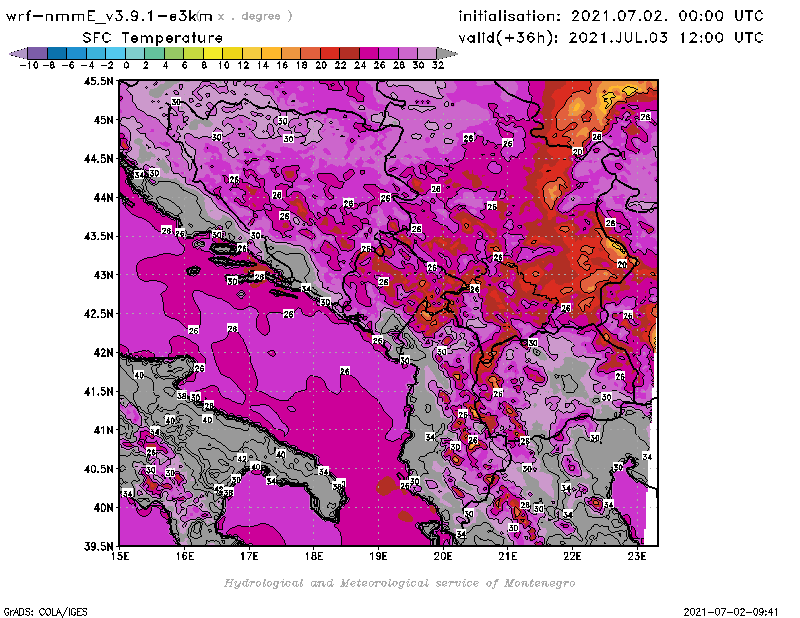This screenshot has width=800, height=618.
Task: Click the red legend swatch between 20 and 22
Action: pyautogui.click(x=330, y=53)
